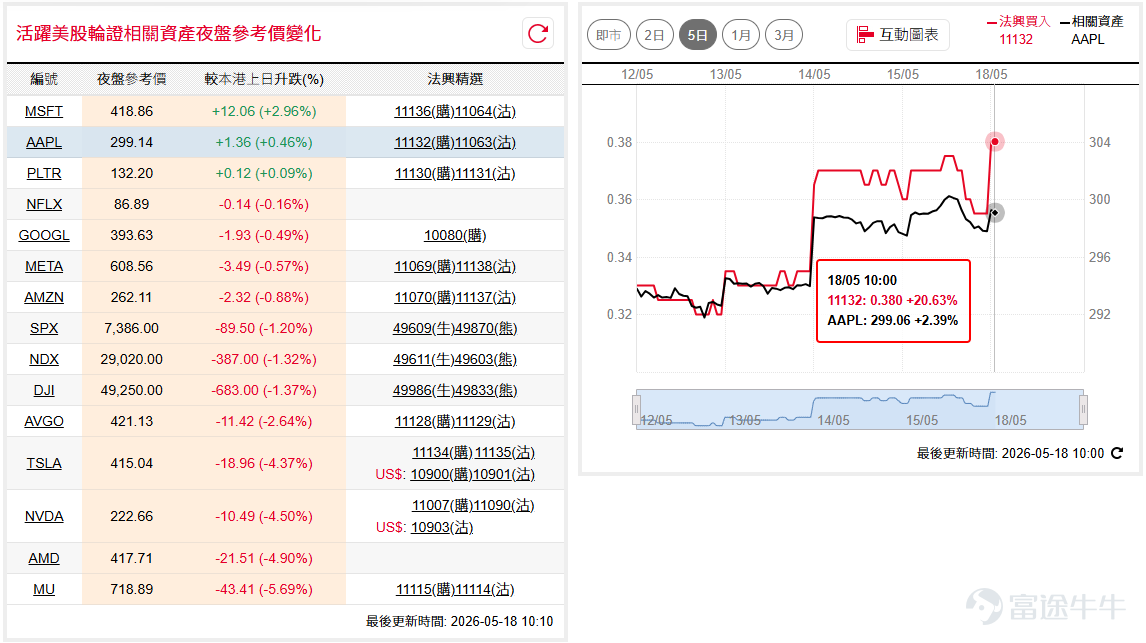Click MSFT change +12.06 (+2.96%) cell
Image resolution: width=1146 pixels, height=643 pixels.
point(264,111)
